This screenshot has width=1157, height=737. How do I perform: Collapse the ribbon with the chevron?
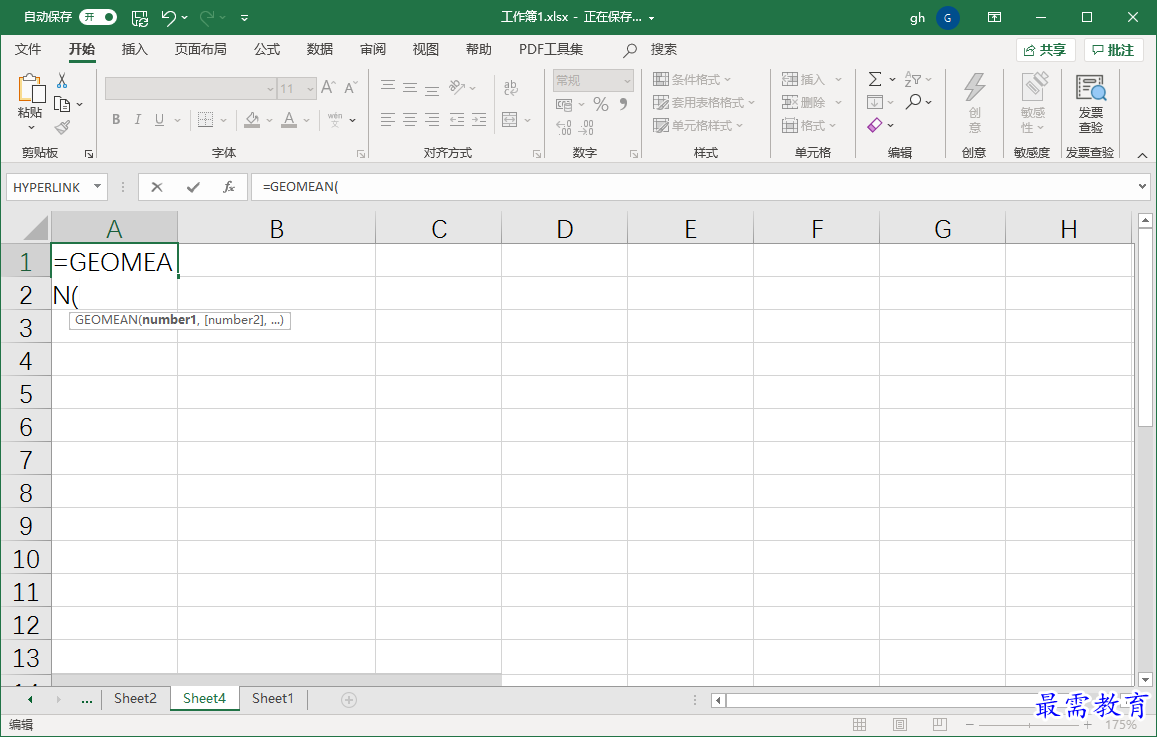1142,155
